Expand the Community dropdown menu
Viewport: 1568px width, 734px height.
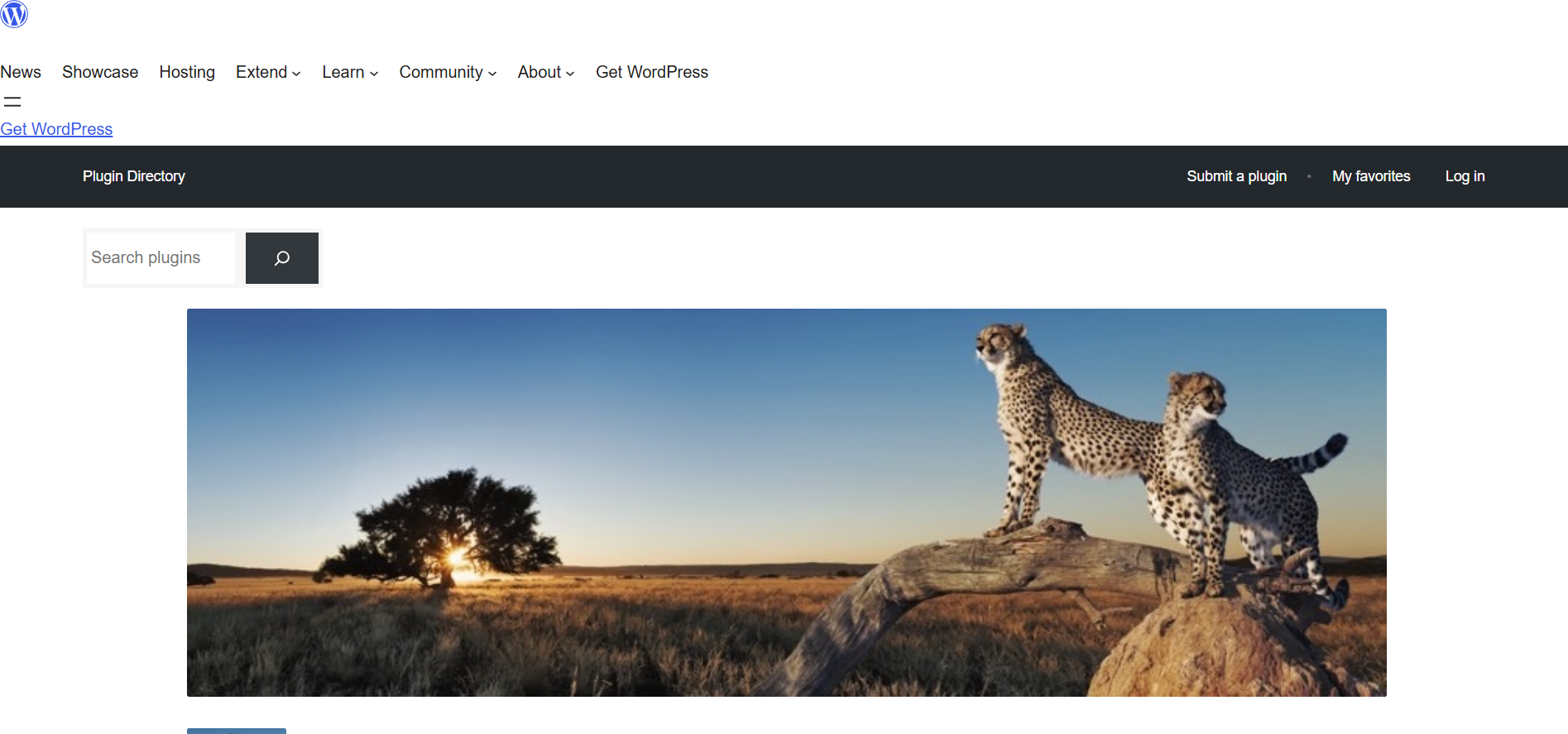(x=448, y=73)
